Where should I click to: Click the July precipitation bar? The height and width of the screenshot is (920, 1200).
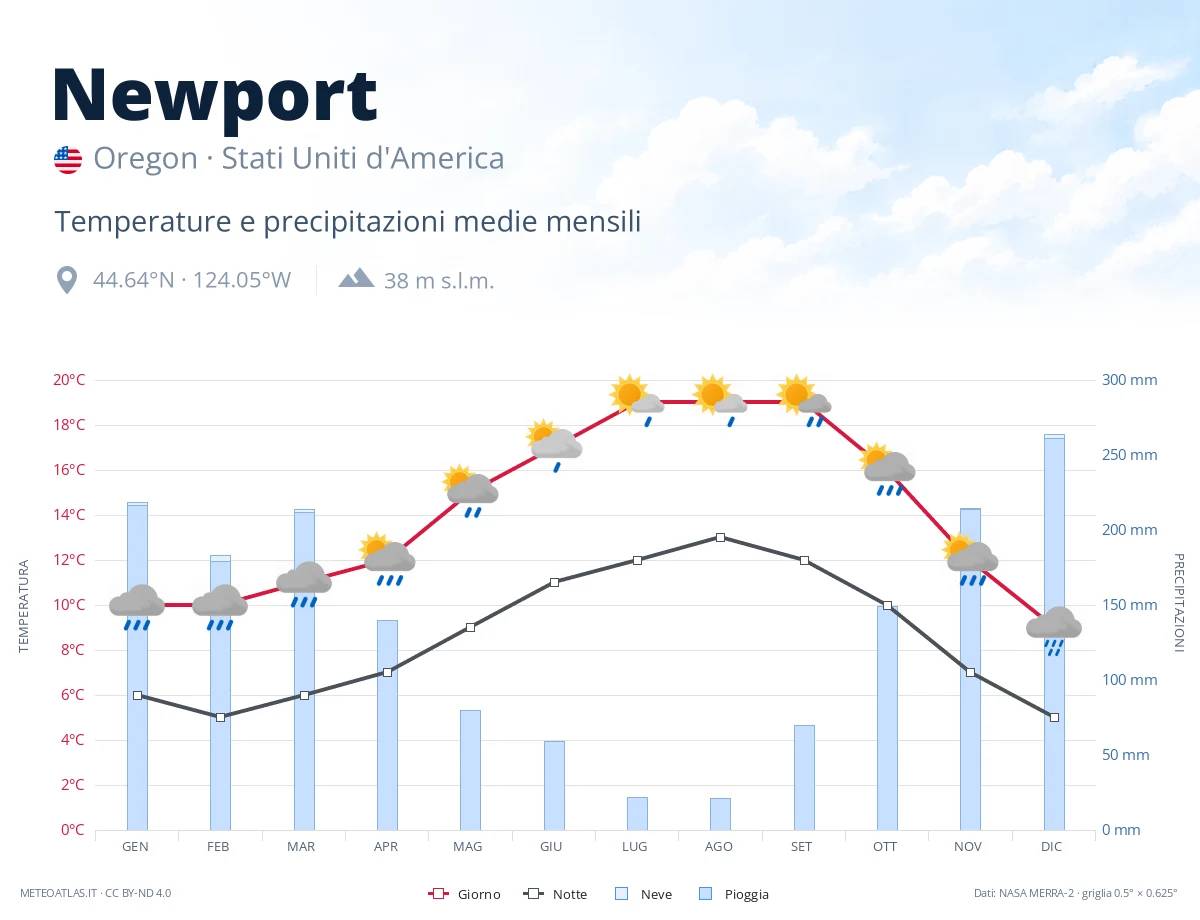click(637, 813)
